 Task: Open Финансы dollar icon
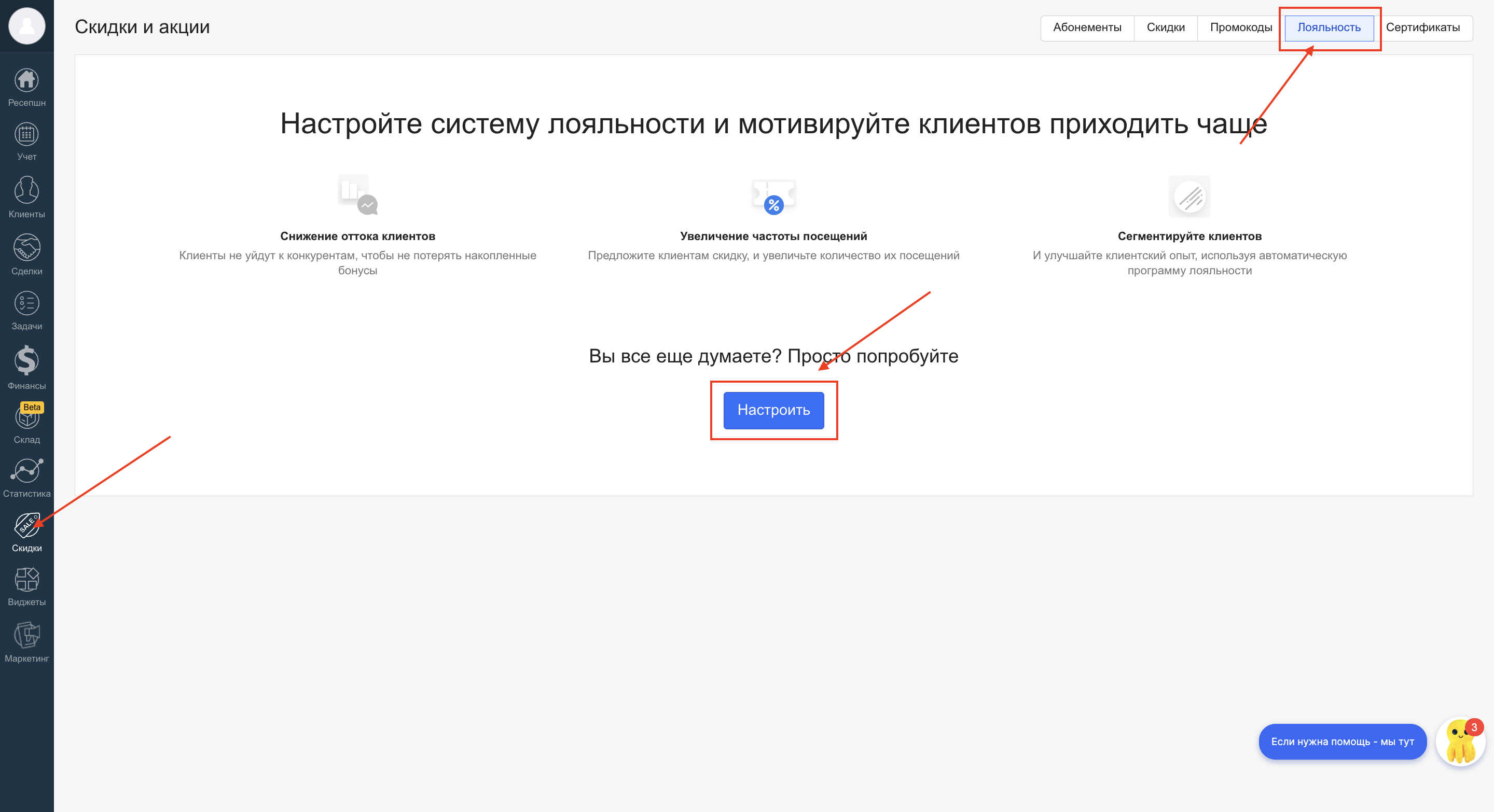click(26, 360)
